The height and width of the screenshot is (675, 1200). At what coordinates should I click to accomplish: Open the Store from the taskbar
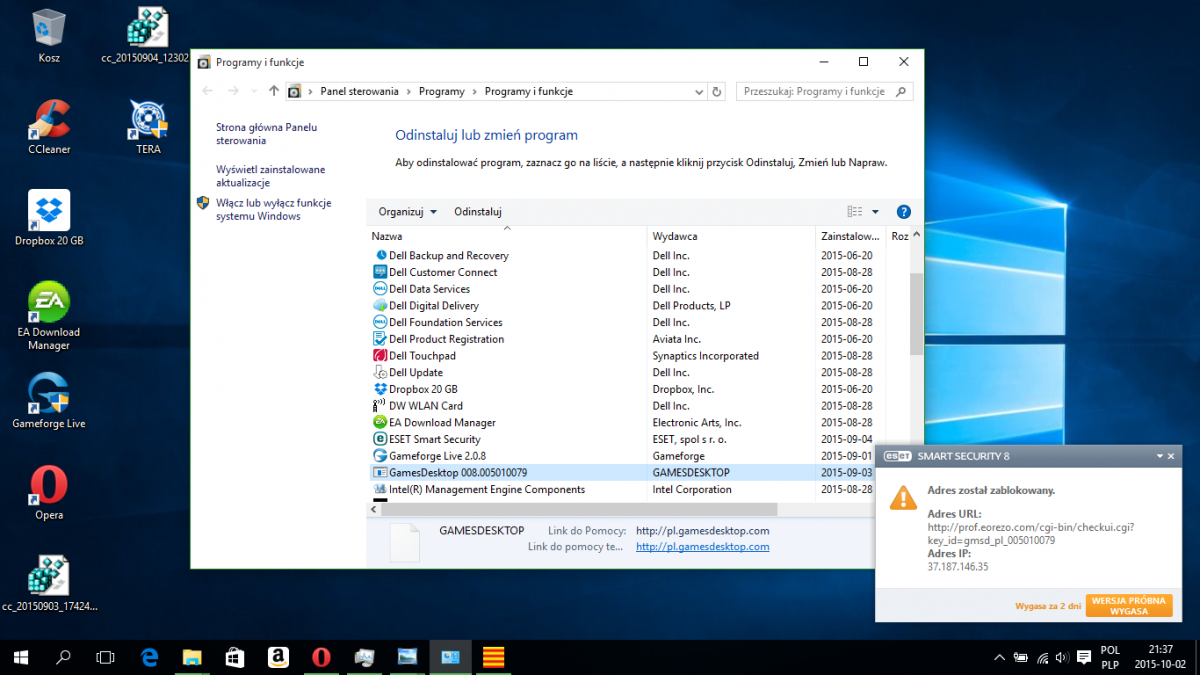[x=236, y=657]
